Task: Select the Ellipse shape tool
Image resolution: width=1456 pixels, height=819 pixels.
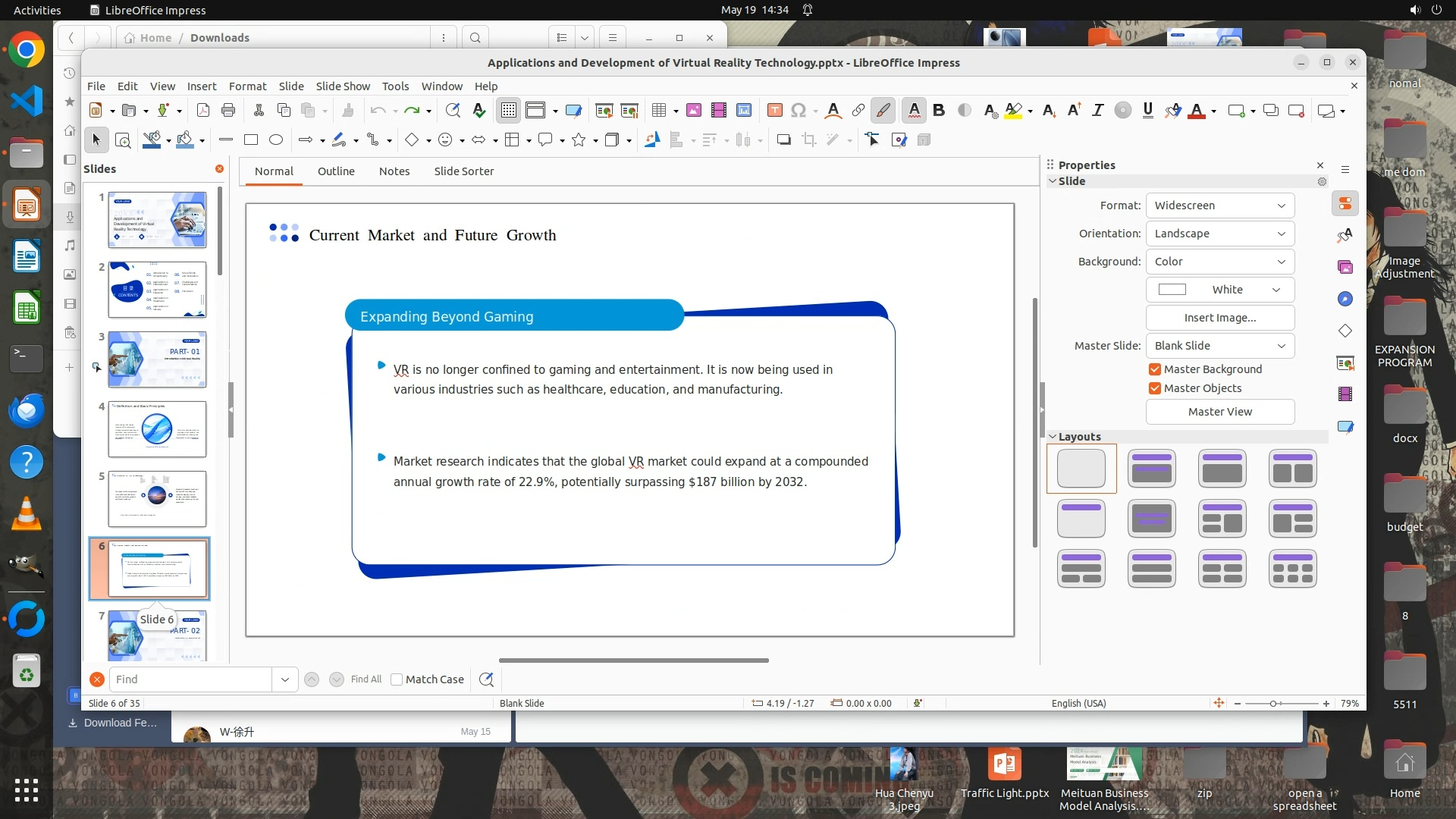Action: (x=276, y=140)
